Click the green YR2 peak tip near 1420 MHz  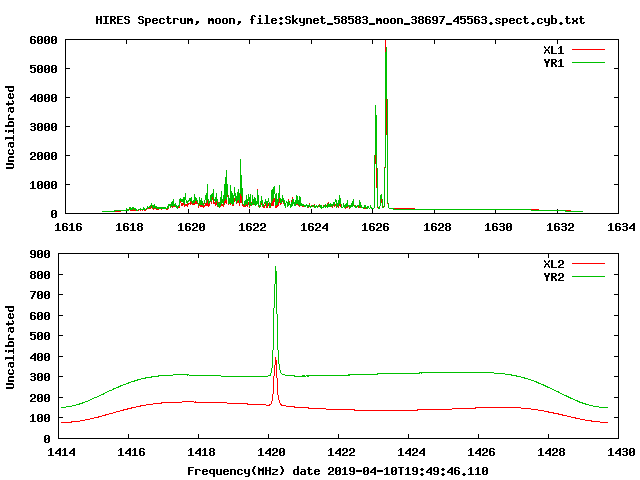click(276, 267)
